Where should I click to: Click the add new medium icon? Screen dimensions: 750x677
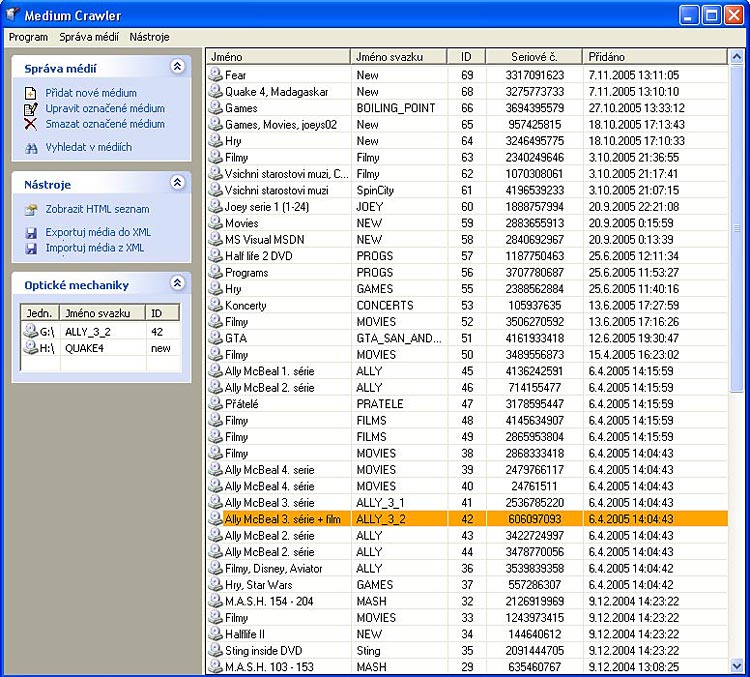31,93
